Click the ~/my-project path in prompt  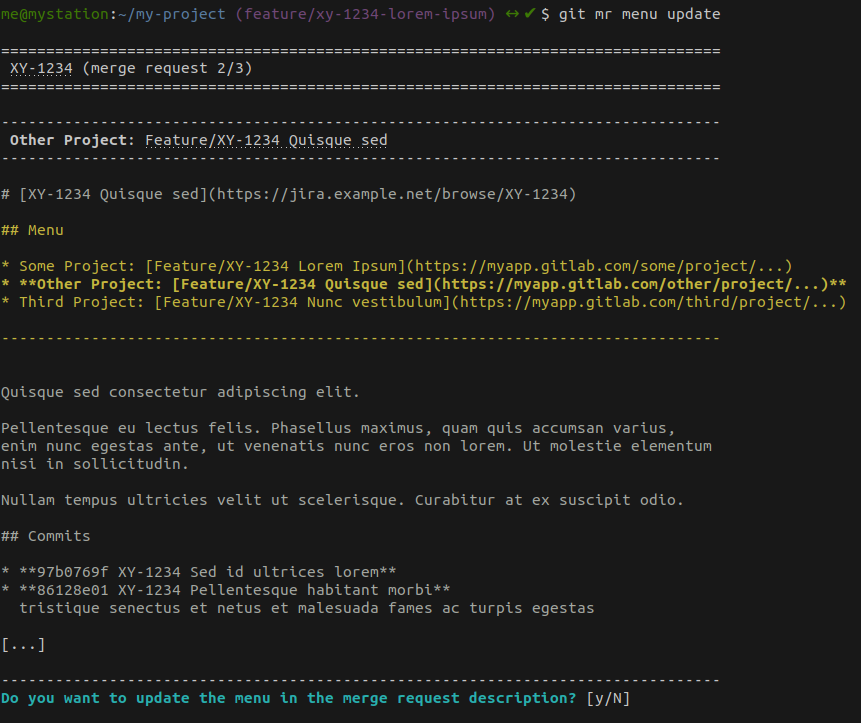click(172, 14)
